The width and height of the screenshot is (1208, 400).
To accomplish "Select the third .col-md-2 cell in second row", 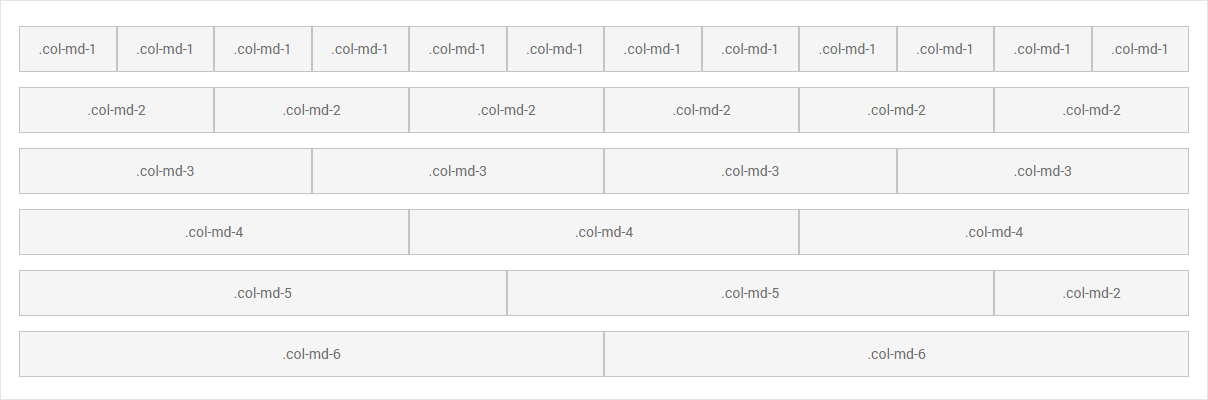I will coord(507,110).
